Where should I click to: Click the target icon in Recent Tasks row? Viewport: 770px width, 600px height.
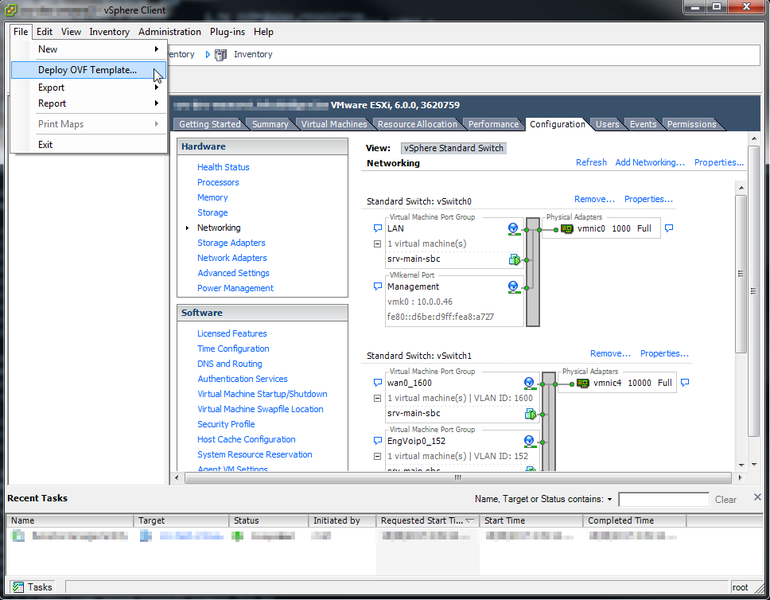click(146, 536)
